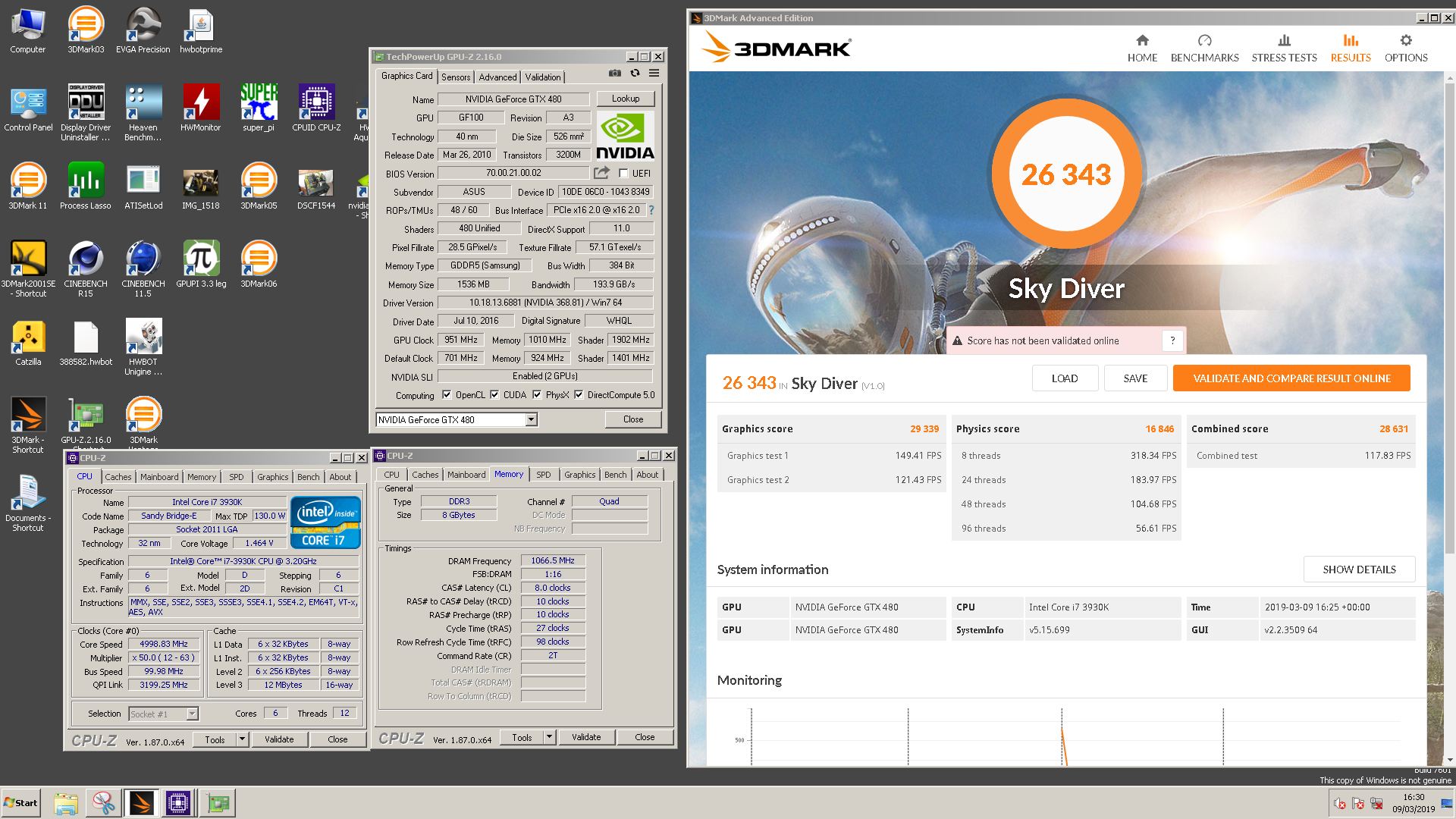Click GPU-Z refresh icon
This screenshot has width=1456, height=819.
pos(635,74)
